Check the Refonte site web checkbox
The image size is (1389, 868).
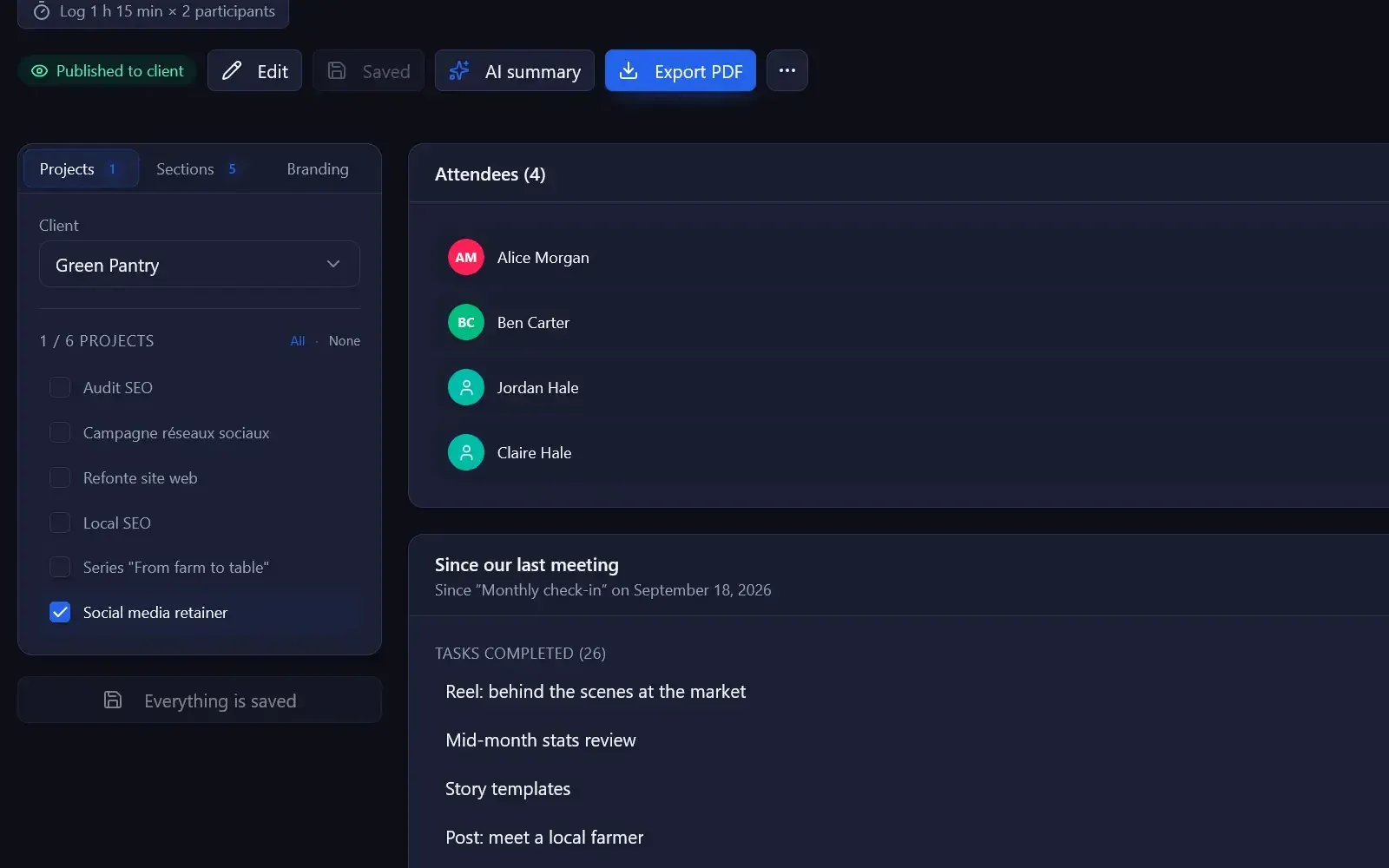click(60, 477)
